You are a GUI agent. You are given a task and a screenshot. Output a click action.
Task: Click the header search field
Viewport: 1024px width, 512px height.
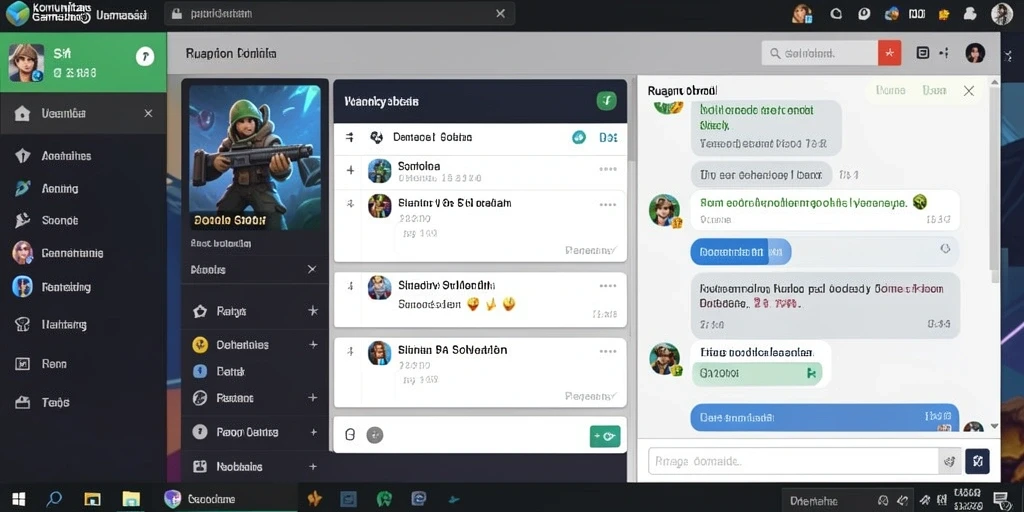[x=820, y=53]
